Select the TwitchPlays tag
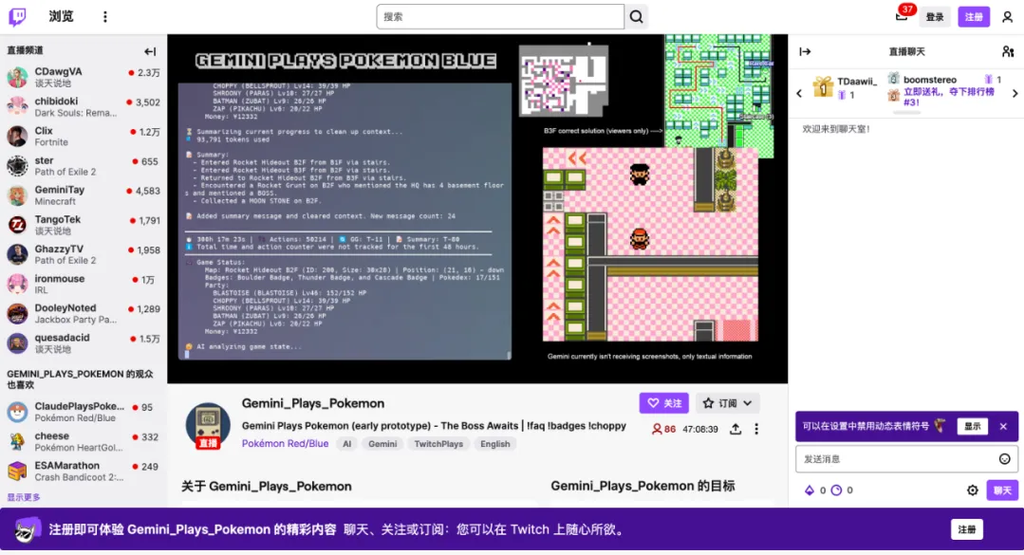This screenshot has height=555, width=1024. pyautogui.click(x=438, y=444)
